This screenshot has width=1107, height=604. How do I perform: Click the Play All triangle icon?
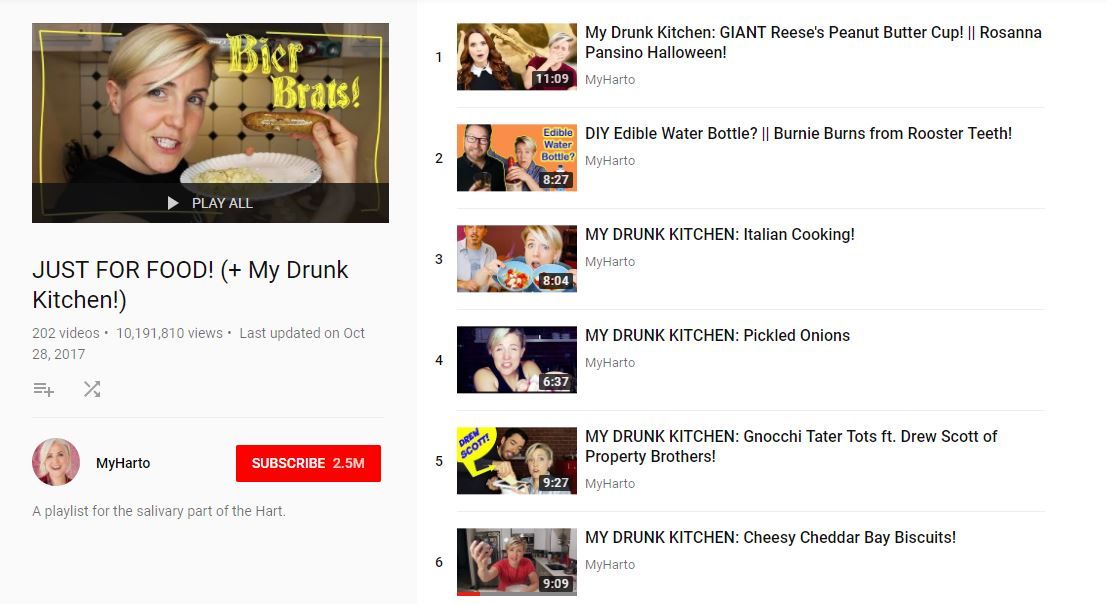point(173,203)
